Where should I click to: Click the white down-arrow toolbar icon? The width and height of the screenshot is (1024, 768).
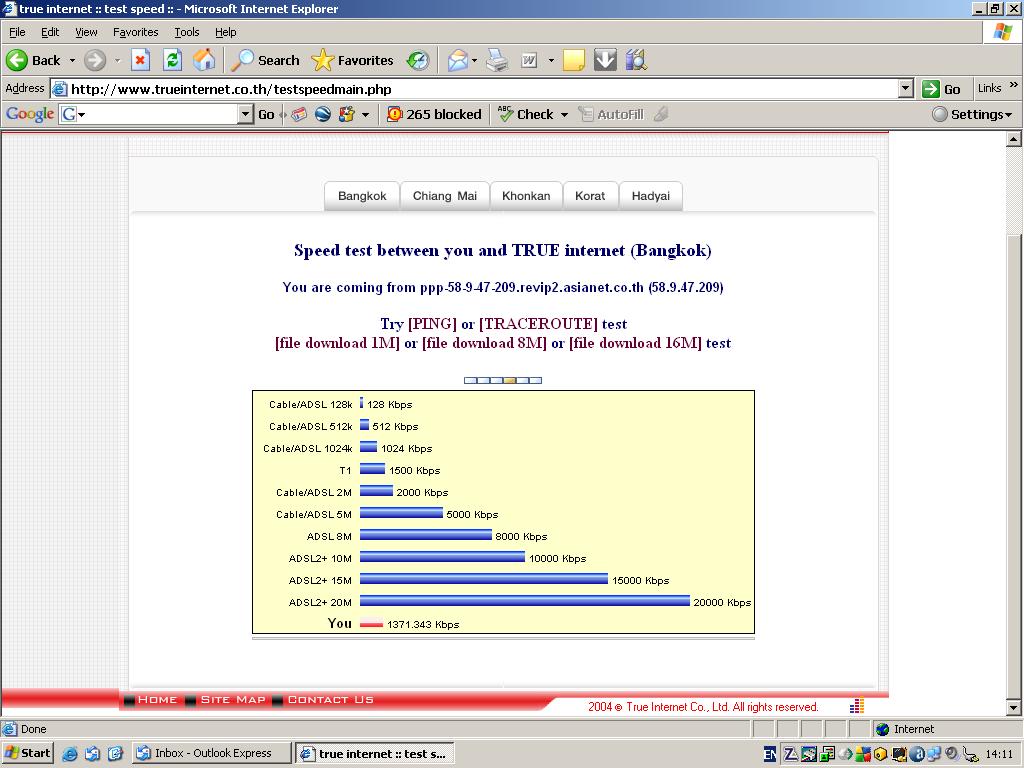point(605,61)
